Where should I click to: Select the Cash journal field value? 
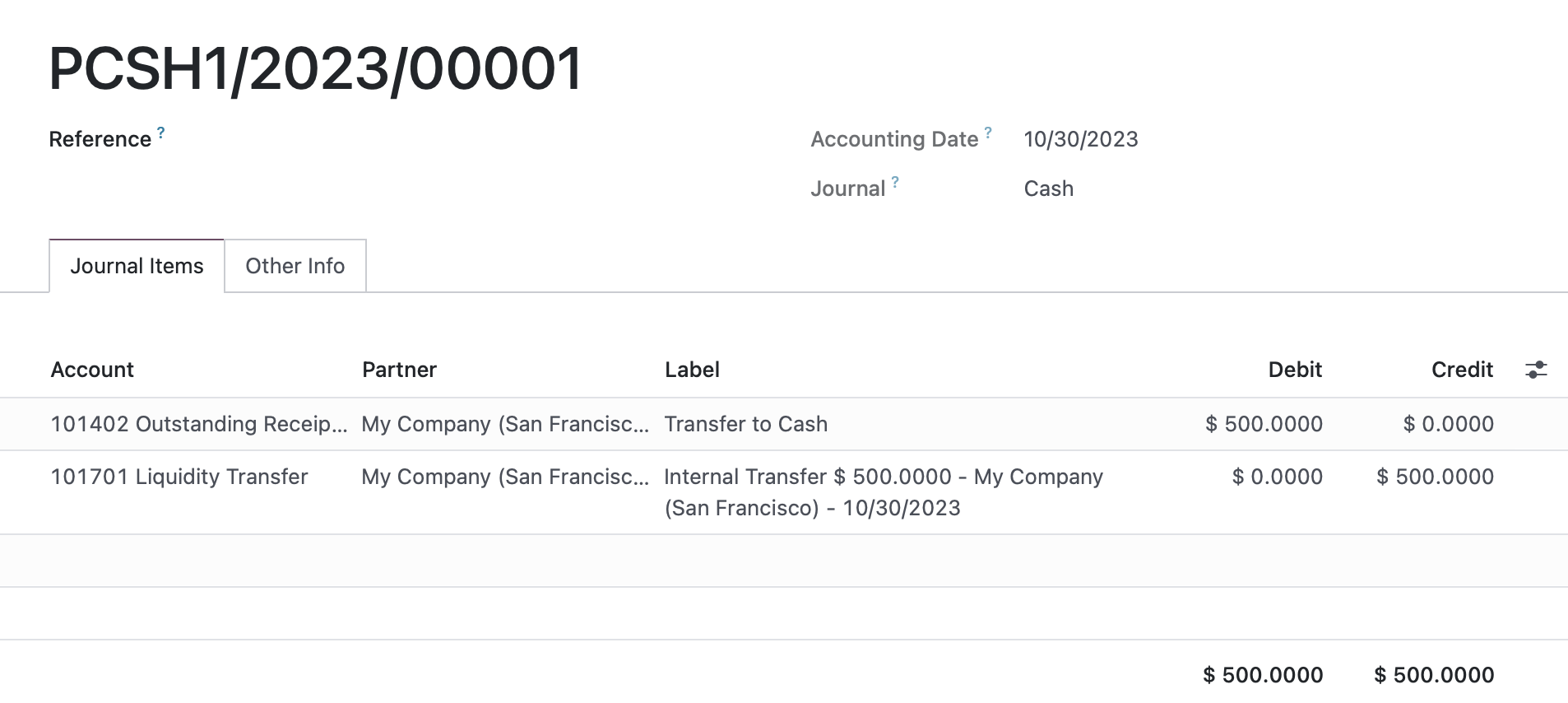(1049, 189)
